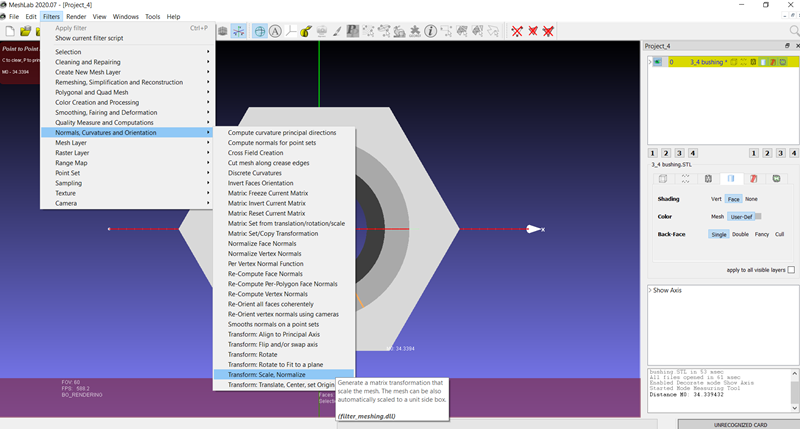This screenshot has height=429, width=800.
Task: Open the green selection render tab icon
Action: pos(776,179)
